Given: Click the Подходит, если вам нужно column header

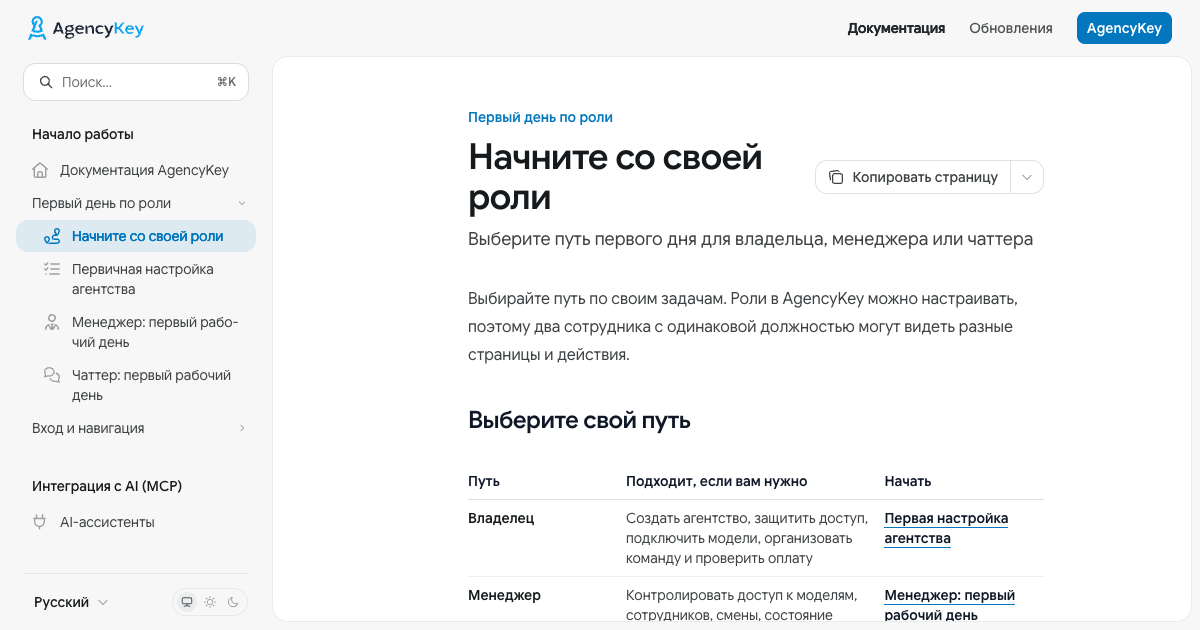Looking at the screenshot, I should pyautogui.click(x=716, y=481).
